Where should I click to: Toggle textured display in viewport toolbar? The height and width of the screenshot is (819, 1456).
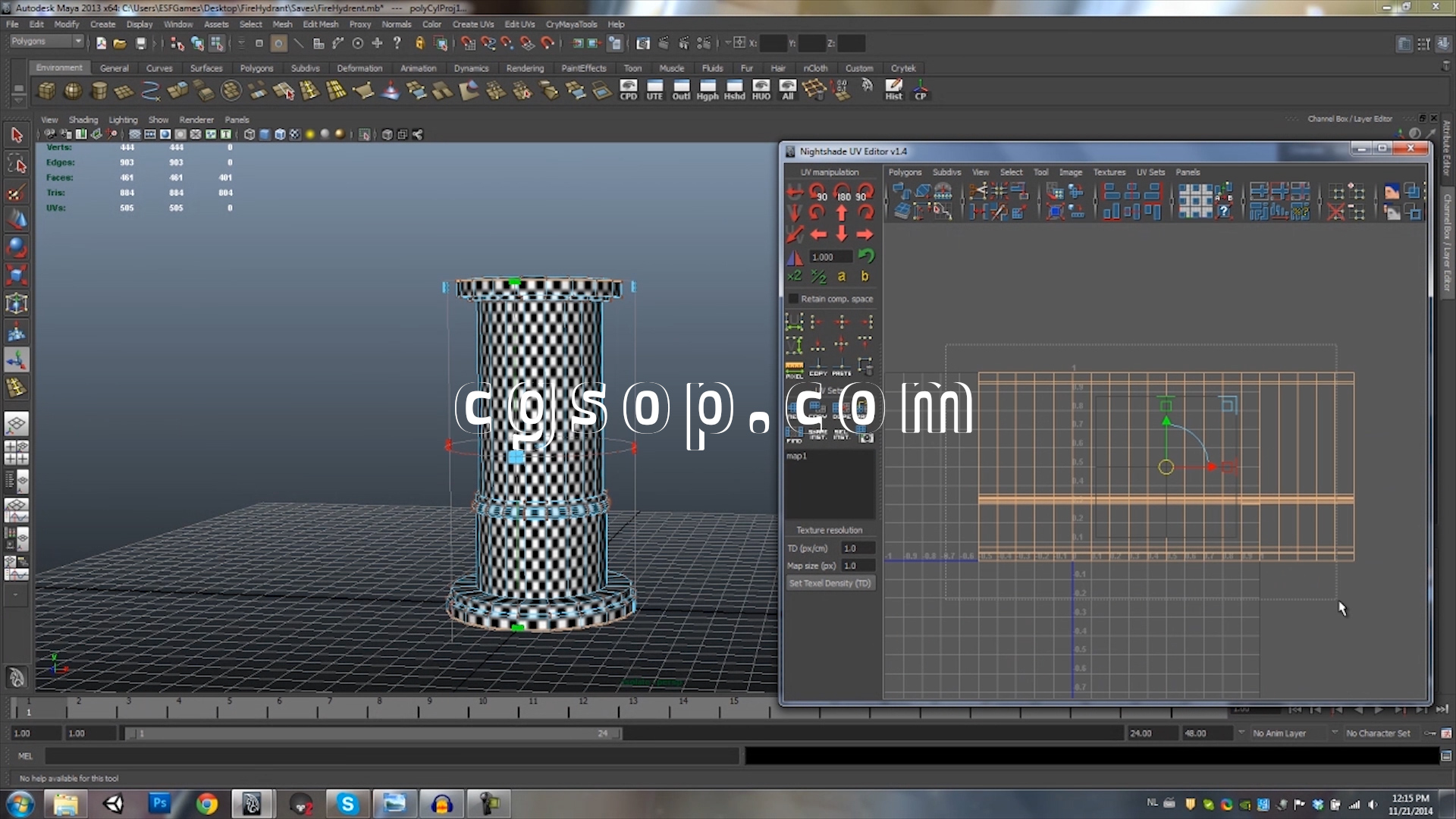(295, 135)
